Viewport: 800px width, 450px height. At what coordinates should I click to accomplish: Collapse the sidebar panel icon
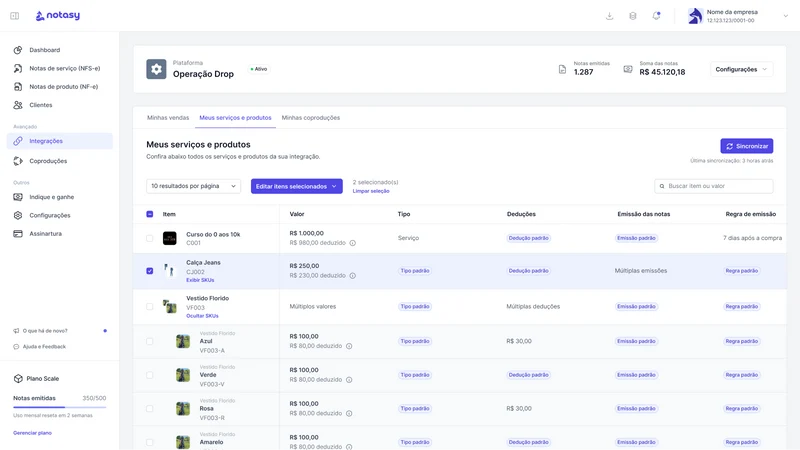tap(15, 16)
